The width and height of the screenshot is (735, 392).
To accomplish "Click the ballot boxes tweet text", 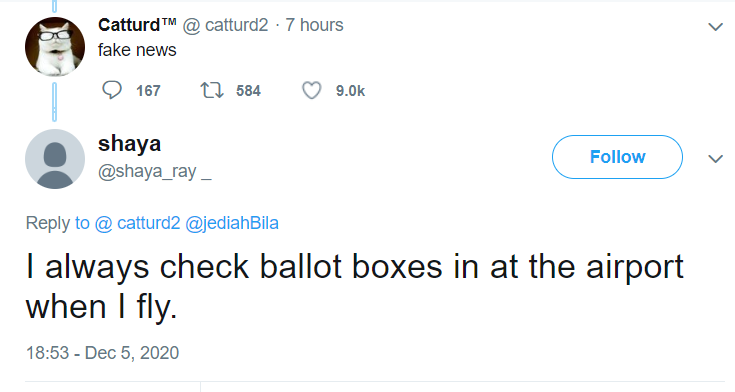I will click(355, 287).
